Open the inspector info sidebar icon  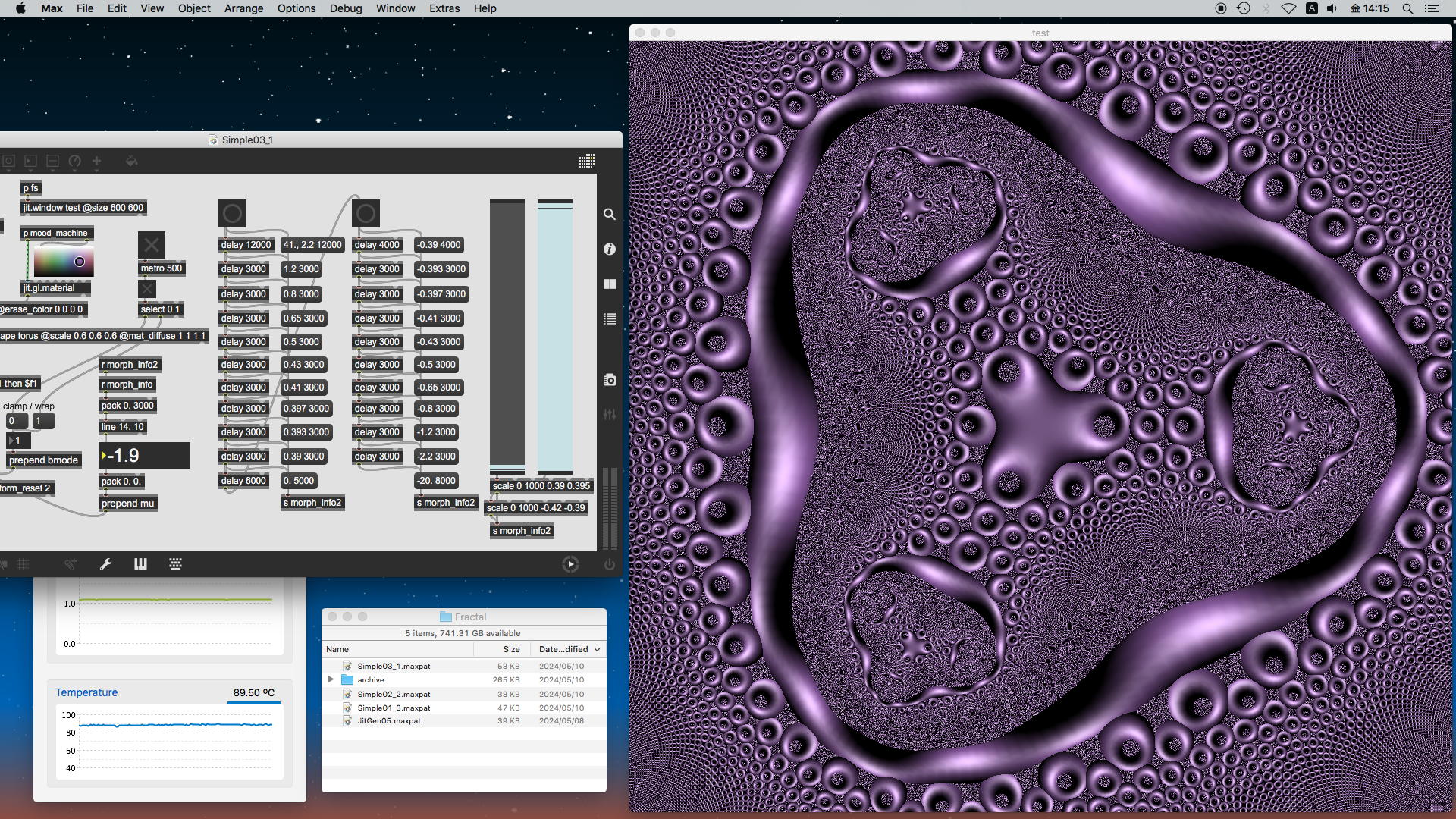pyautogui.click(x=609, y=249)
